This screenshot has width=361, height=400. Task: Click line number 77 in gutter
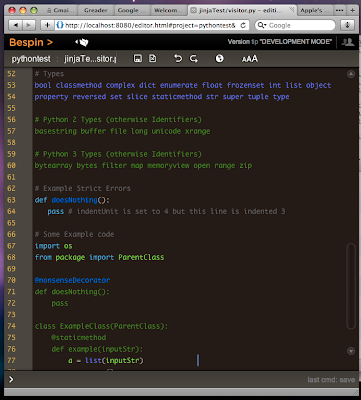pos(11,360)
